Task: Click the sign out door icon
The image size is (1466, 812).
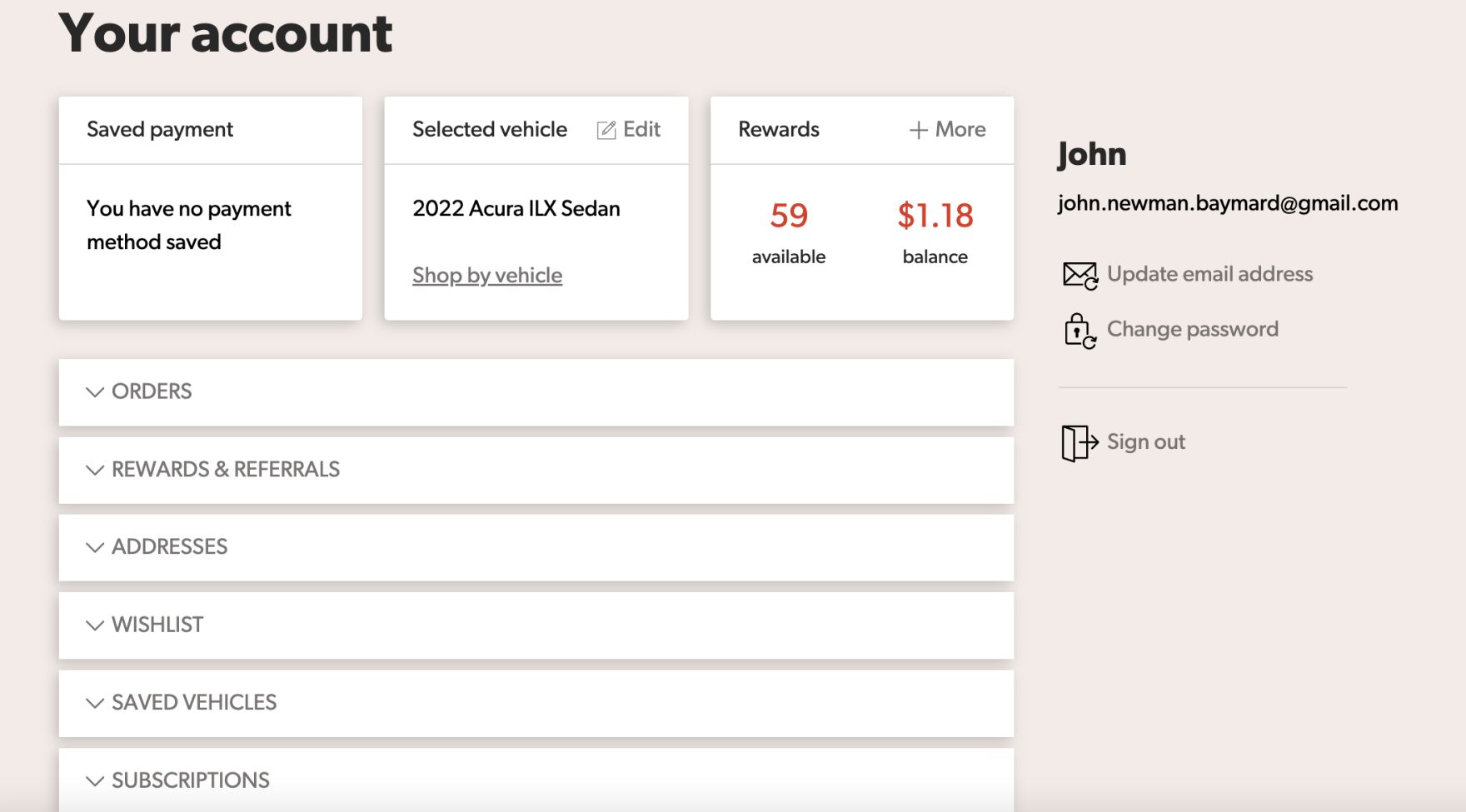Action: pyautogui.click(x=1079, y=442)
